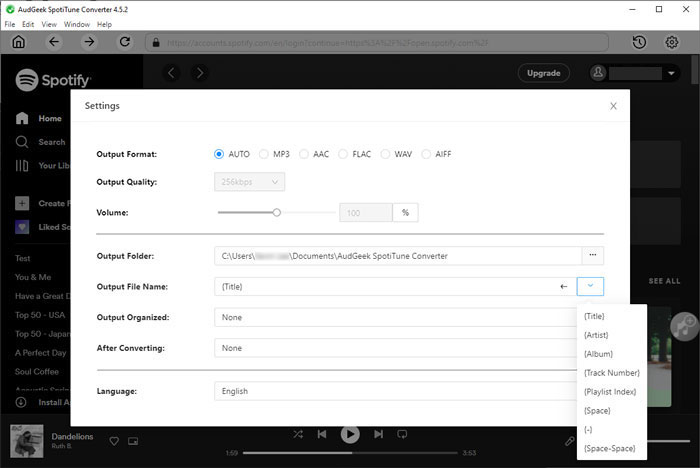Open Liked Songs heart icon
This screenshot has height=468, width=700.
point(22,227)
